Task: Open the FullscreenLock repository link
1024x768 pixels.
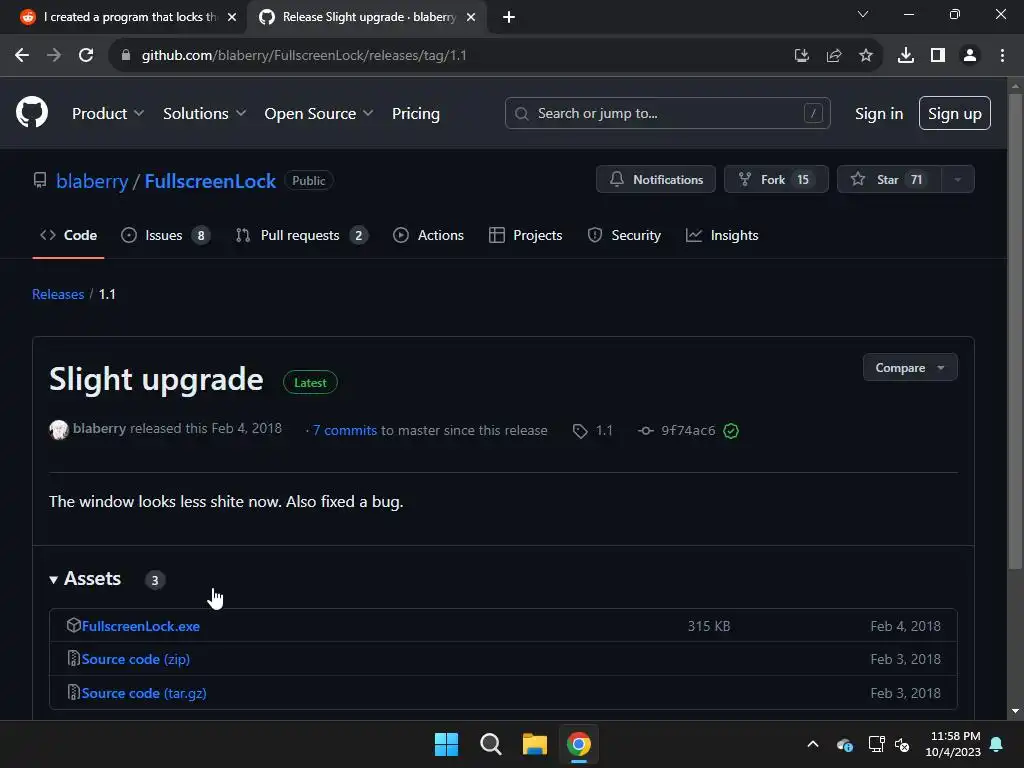Action: tap(210, 181)
